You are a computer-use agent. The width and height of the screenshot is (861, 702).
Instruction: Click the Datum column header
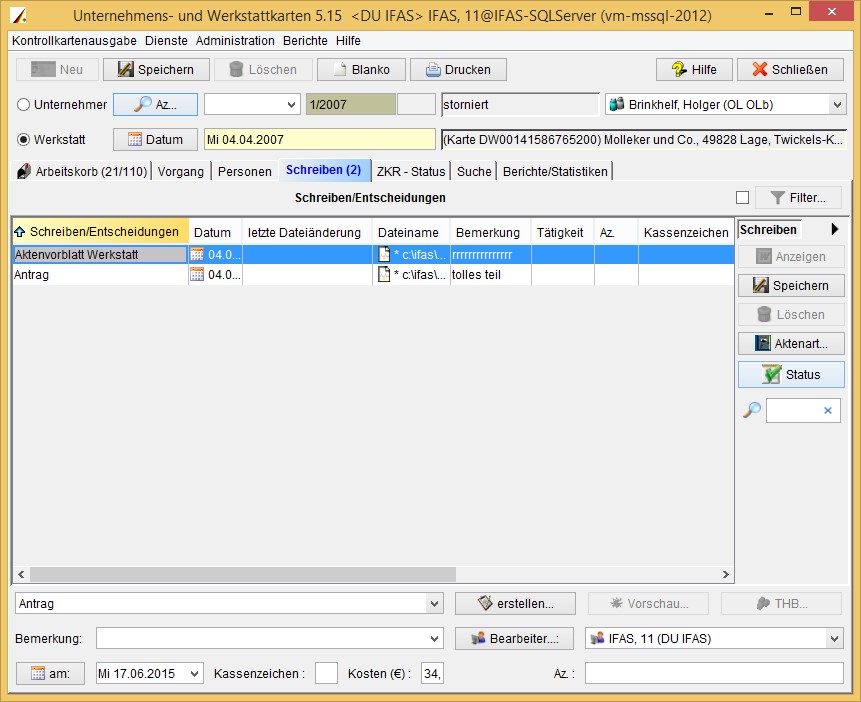pyautogui.click(x=215, y=232)
